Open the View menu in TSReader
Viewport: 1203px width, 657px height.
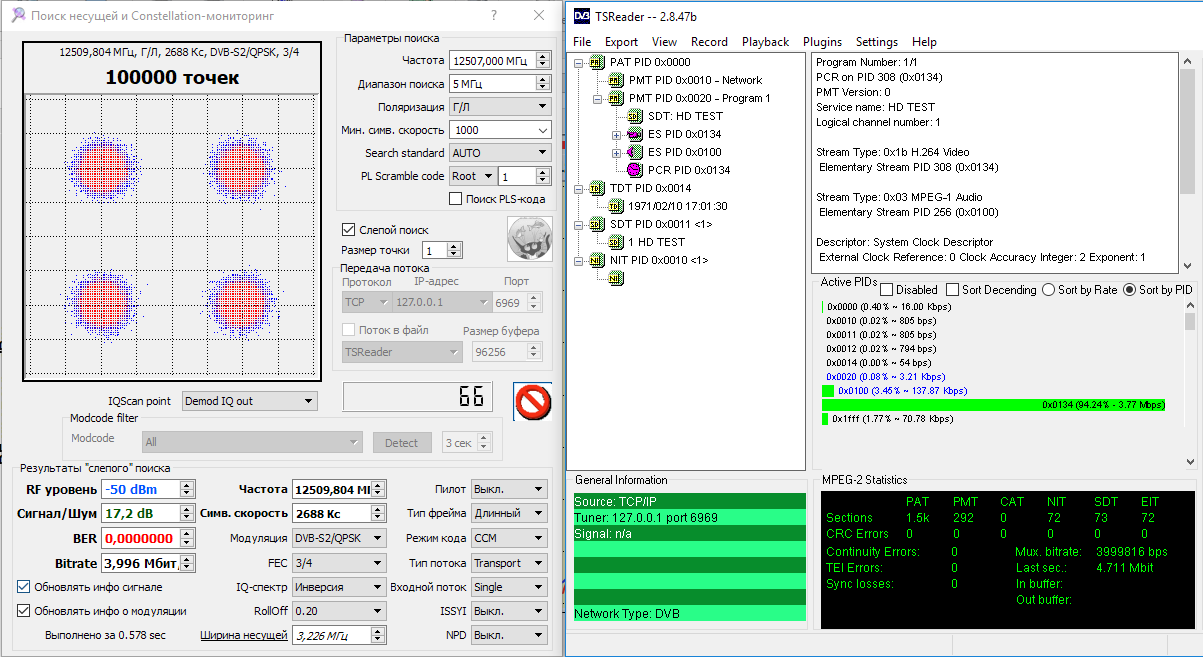pos(664,42)
